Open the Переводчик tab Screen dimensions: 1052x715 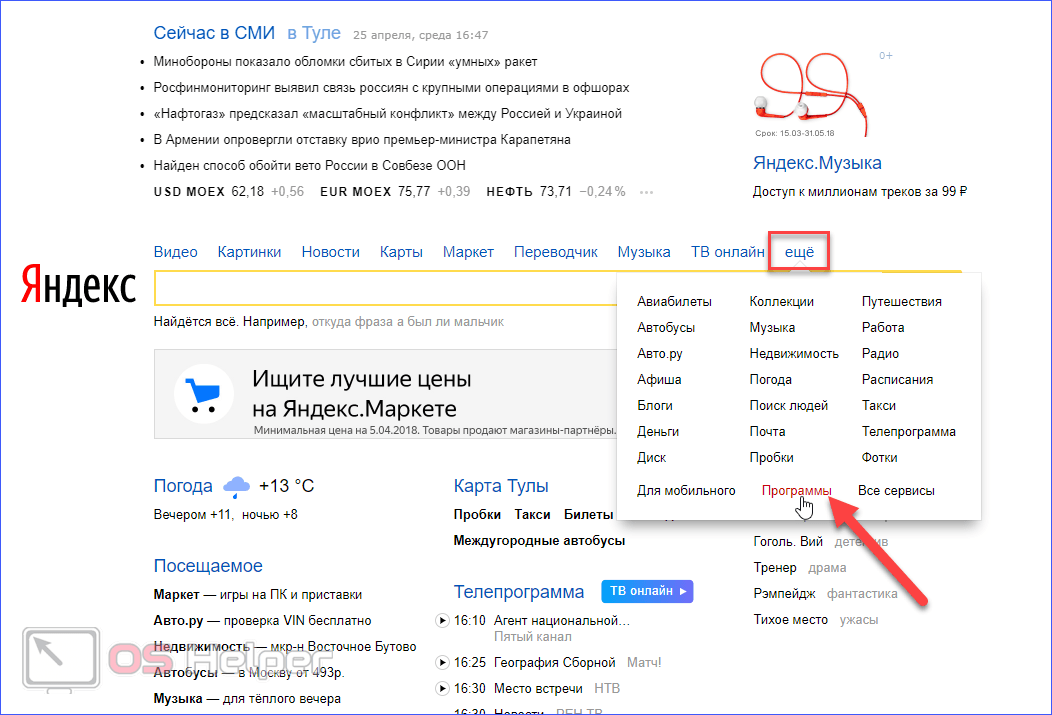(x=556, y=252)
